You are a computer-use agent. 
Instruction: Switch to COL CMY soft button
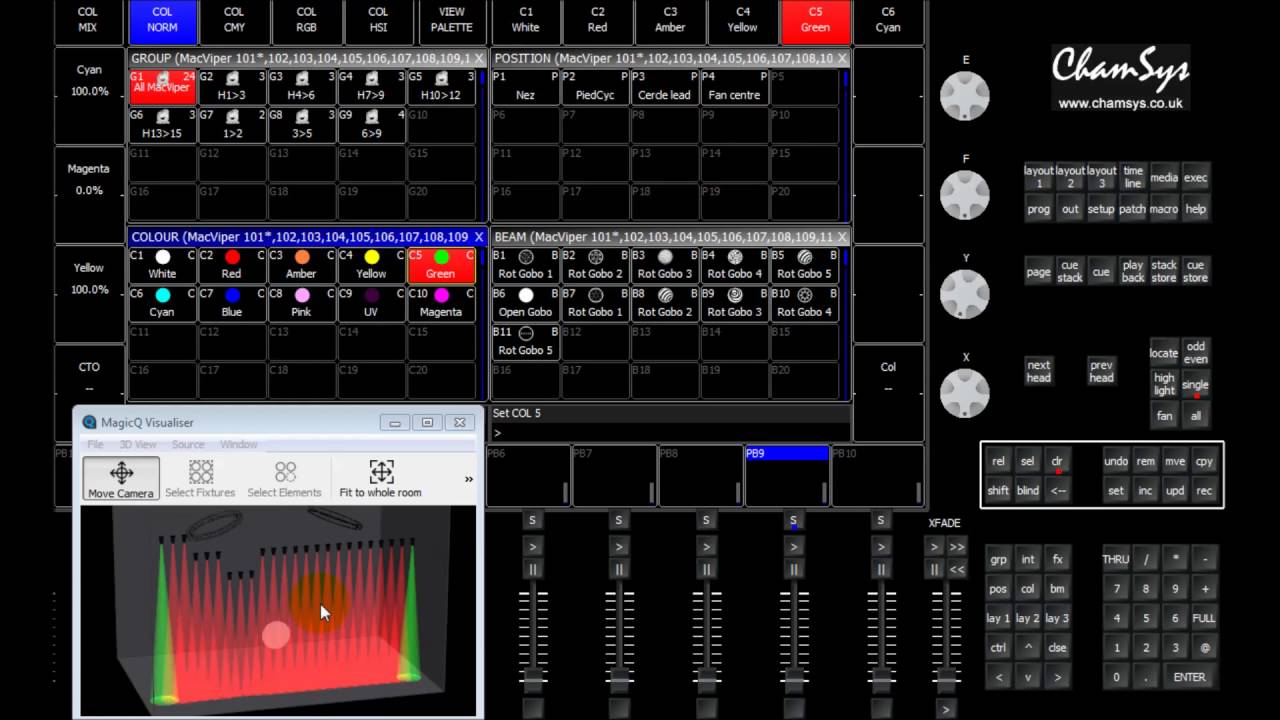pos(234,20)
